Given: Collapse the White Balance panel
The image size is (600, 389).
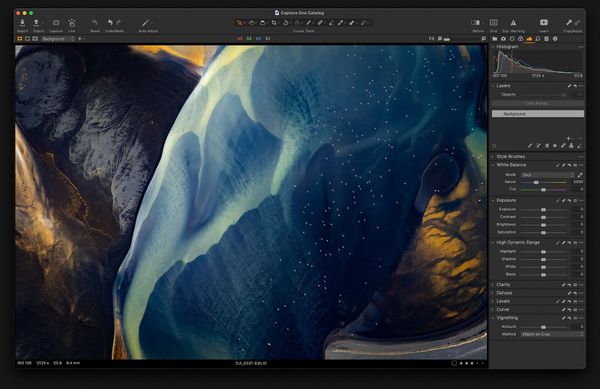Looking at the screenshot, I should coord(493,165).
